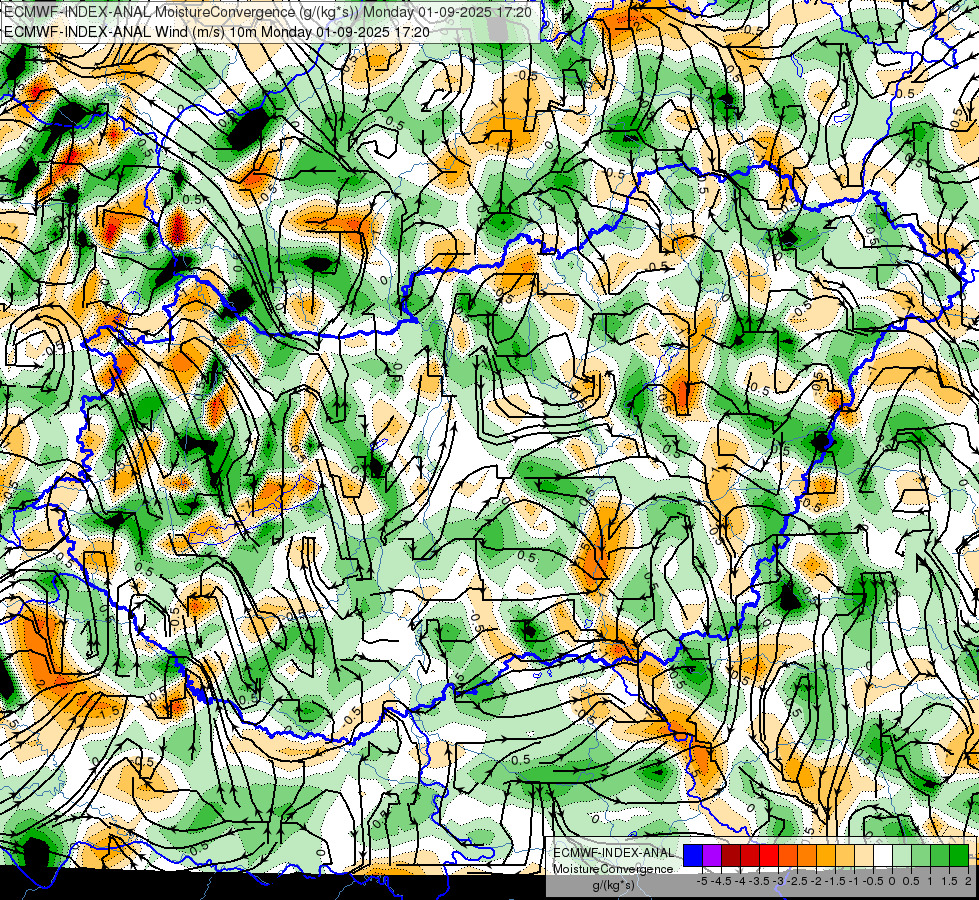Click the purple legend swatch
The width and height of the screenshot is (979, 900).
pyautogui.click(x=712, y=855)
